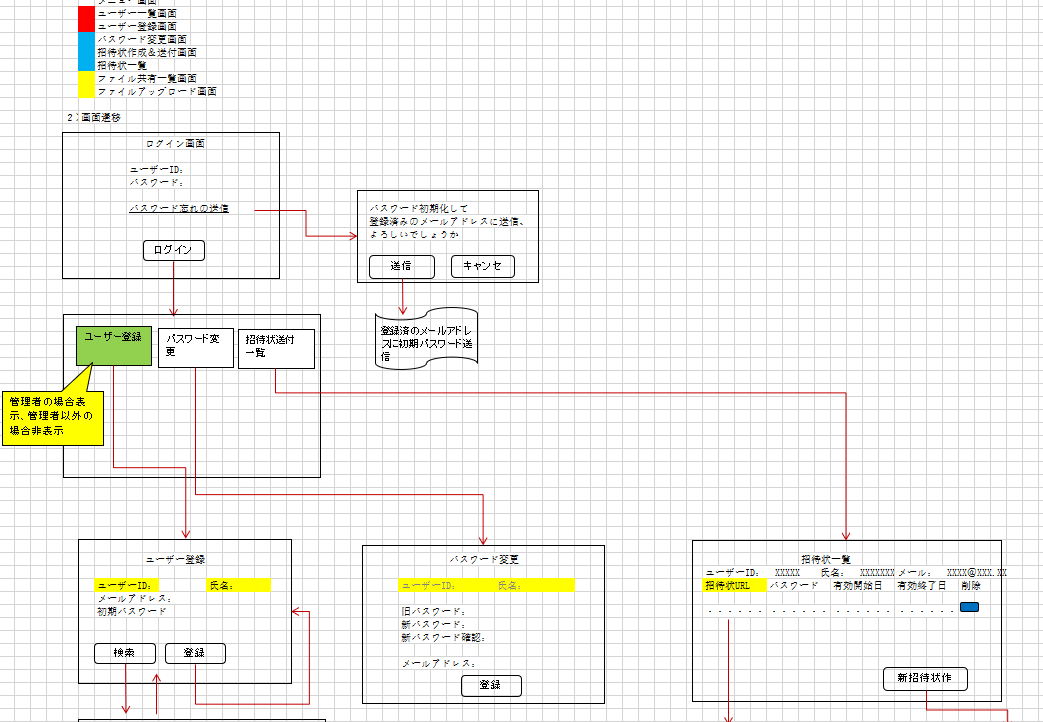Click the 新招待状作 button
Viewport: 1043px width, 722px height.
point(925,678)
